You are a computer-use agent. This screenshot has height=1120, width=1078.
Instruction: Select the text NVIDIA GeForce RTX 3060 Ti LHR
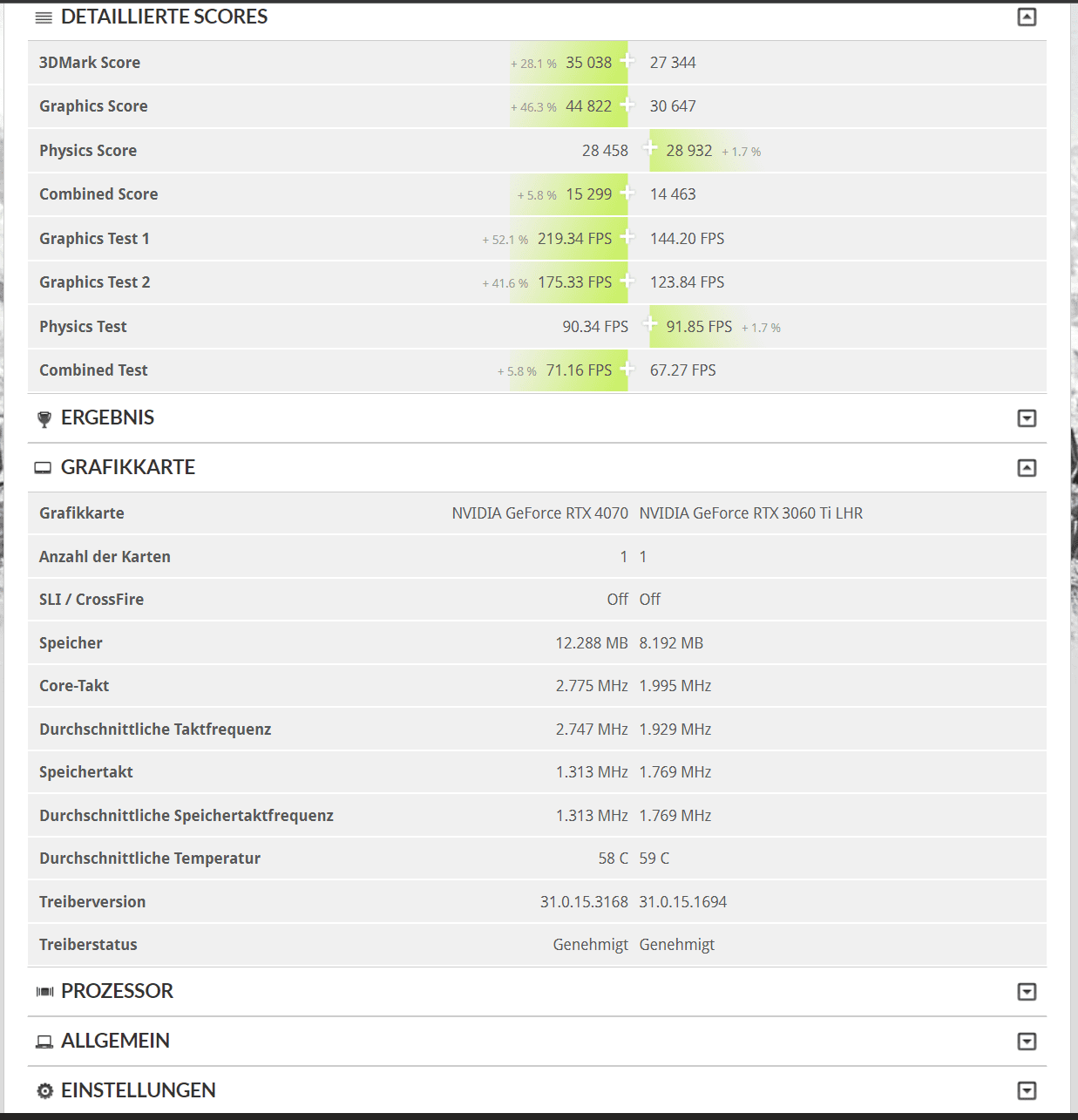[751, 513]
